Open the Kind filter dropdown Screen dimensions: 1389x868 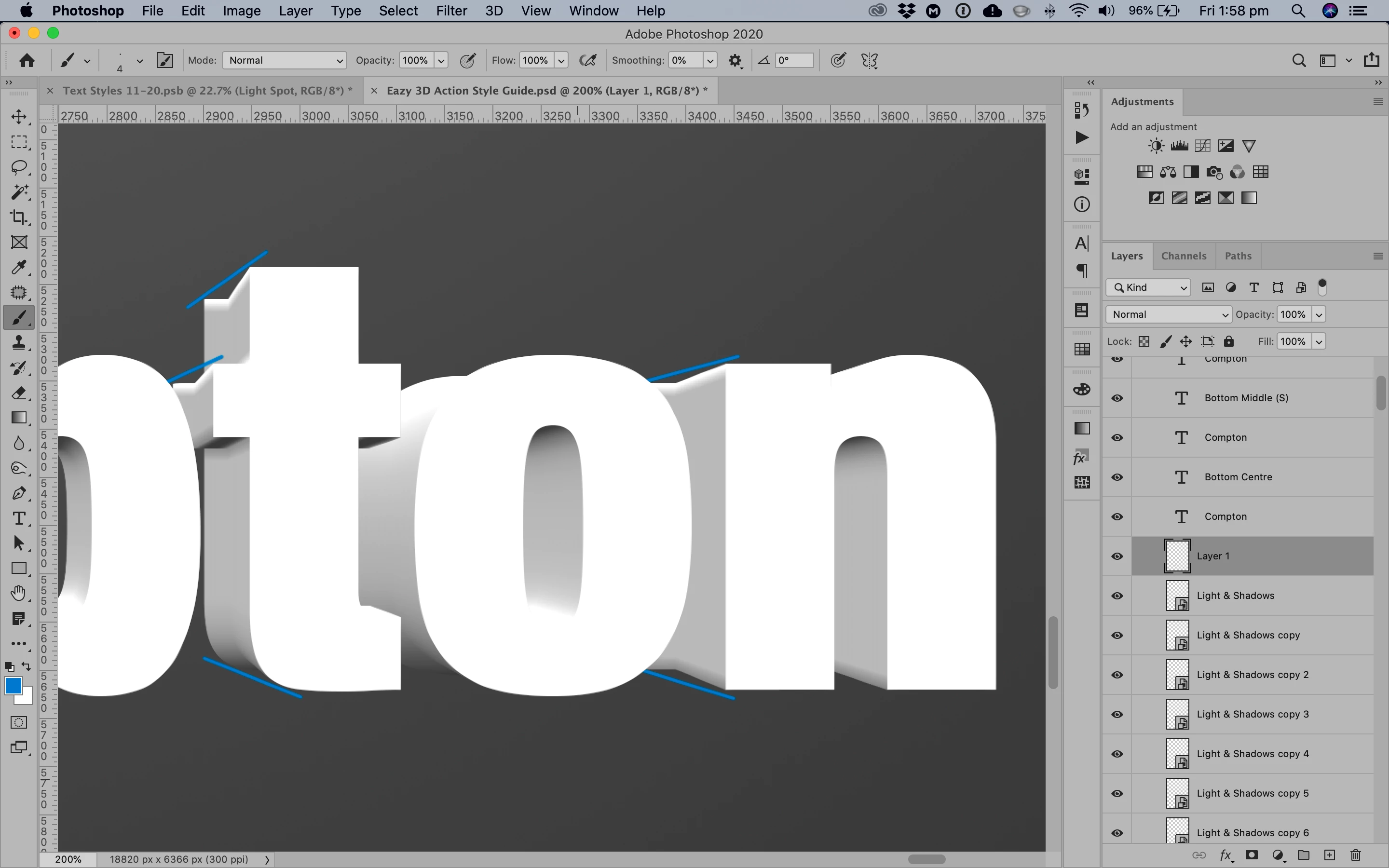(1148, 287)
